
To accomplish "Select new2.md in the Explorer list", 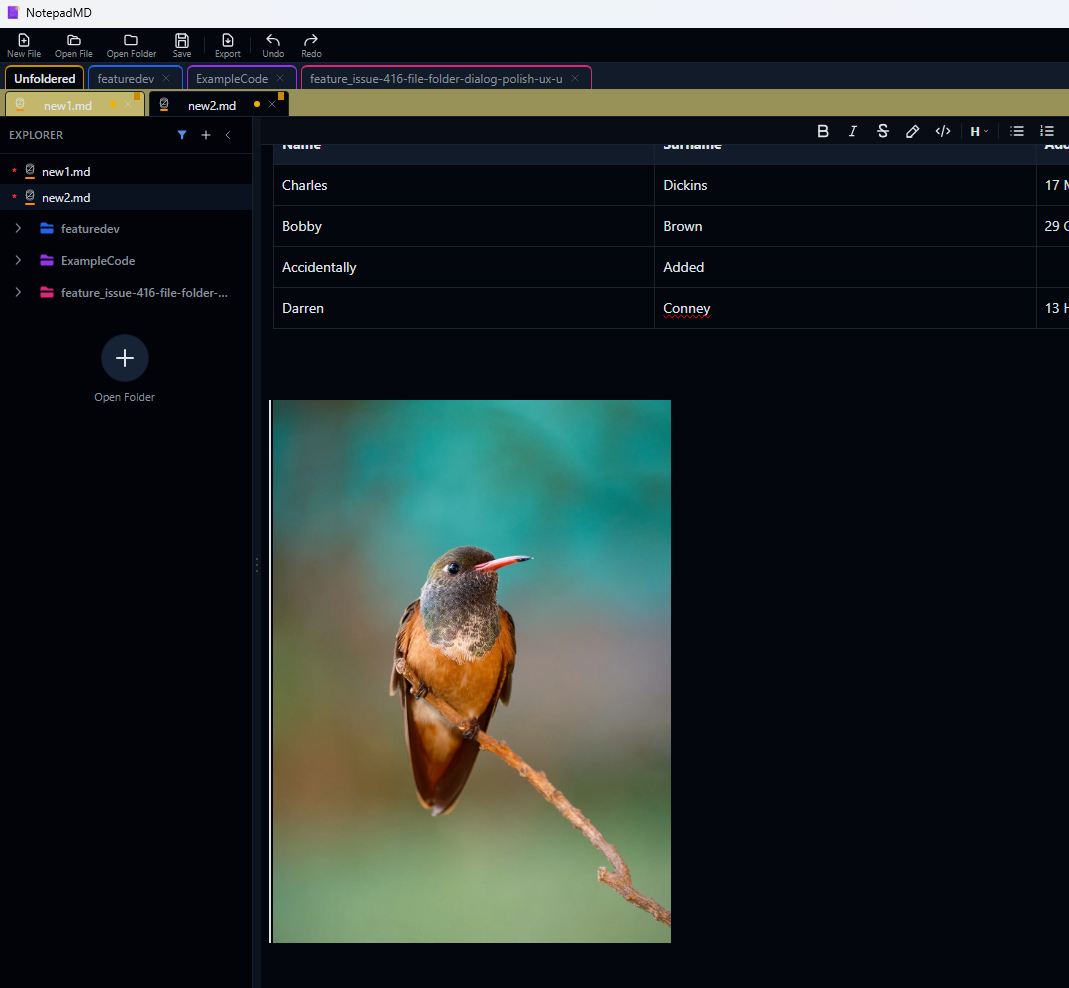I will click(x=126, y=197).
